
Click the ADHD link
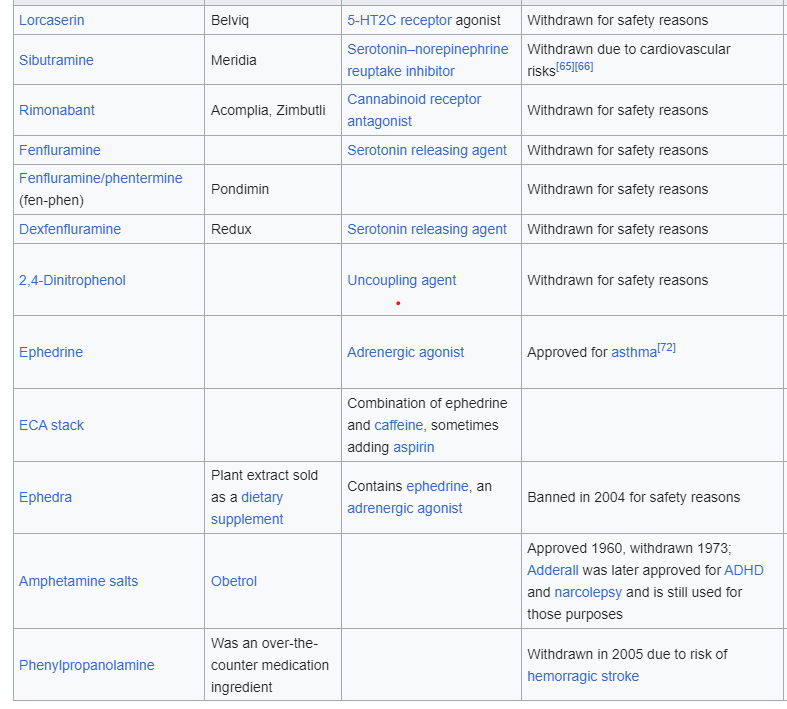[744, 570]
